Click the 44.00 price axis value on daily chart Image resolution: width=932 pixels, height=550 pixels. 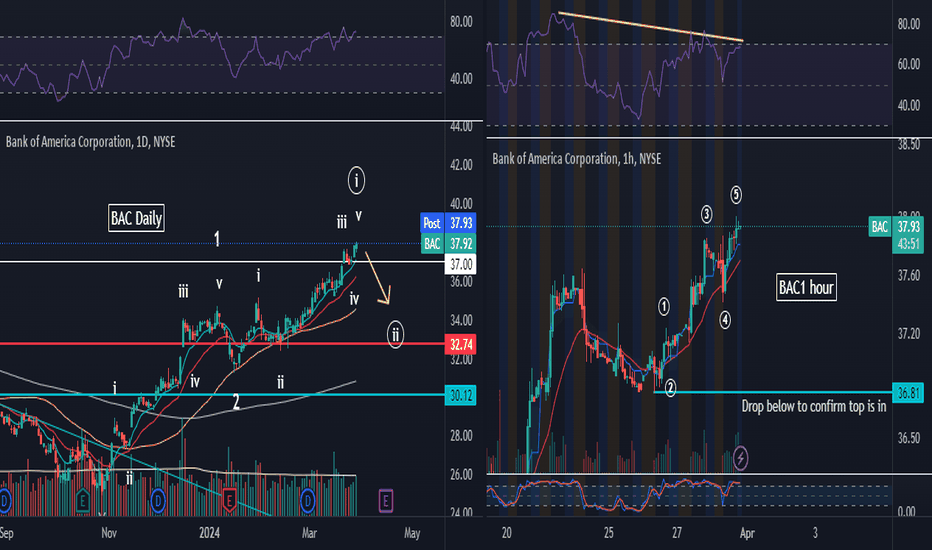[461, 126]
